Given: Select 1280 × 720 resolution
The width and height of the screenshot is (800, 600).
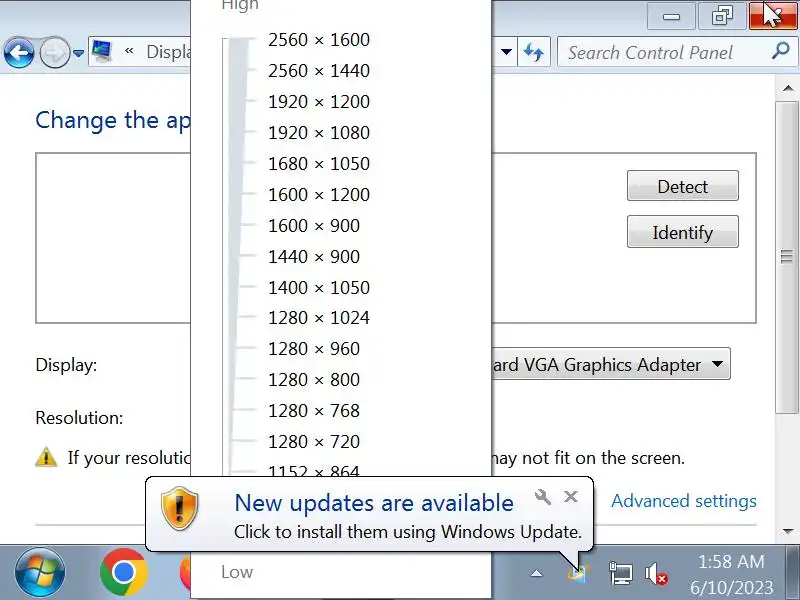Looking at the screenshot, I should point(314,442).
